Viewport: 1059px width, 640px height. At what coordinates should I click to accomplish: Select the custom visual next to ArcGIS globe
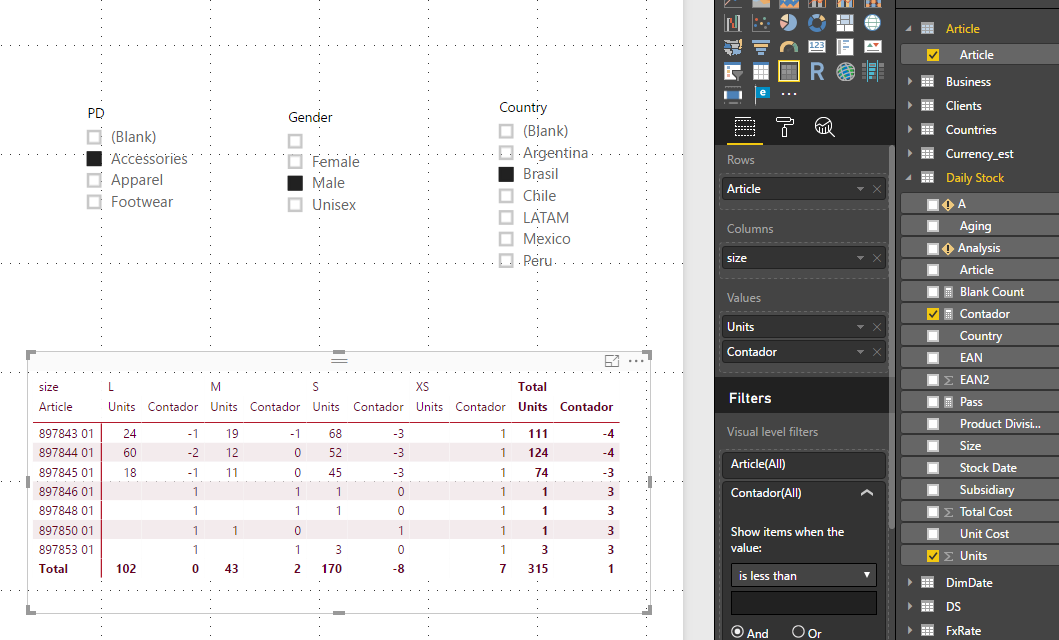(873, 72)
